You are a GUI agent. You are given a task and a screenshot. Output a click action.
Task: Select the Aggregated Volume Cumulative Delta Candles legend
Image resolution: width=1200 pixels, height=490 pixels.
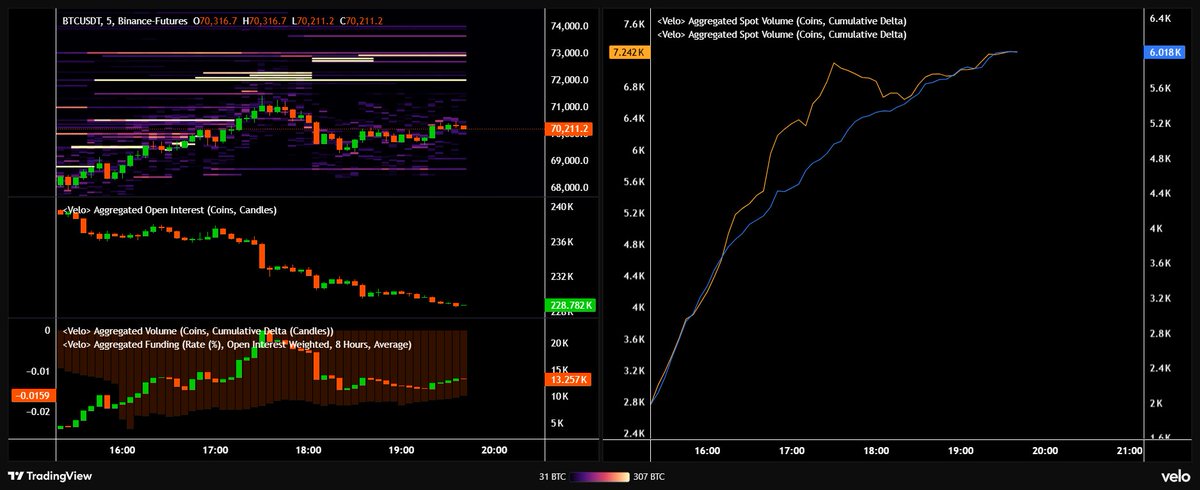(197, 330)
